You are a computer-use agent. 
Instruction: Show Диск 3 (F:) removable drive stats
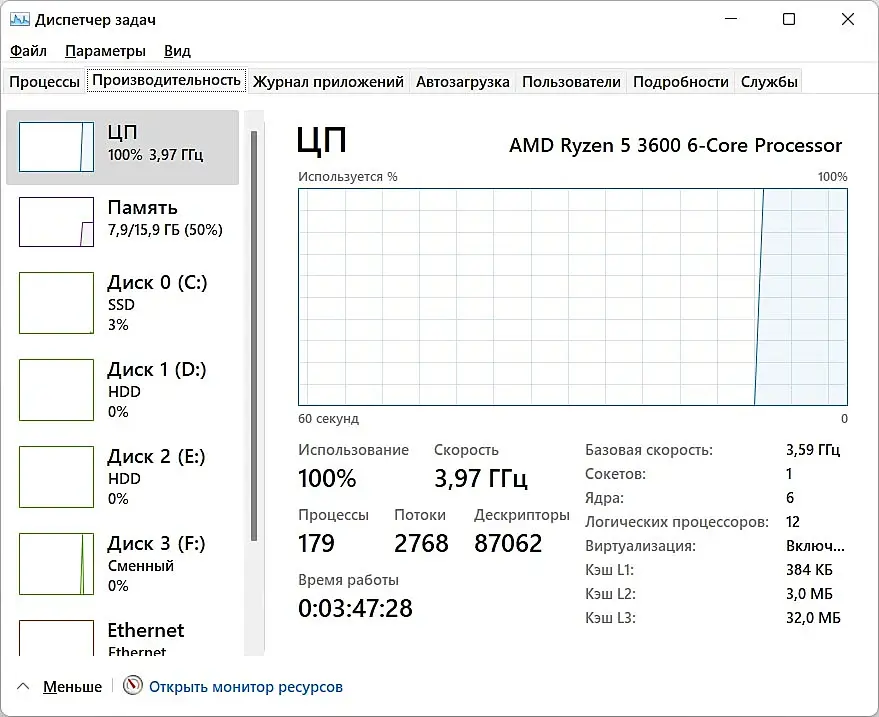coord(56,564)
